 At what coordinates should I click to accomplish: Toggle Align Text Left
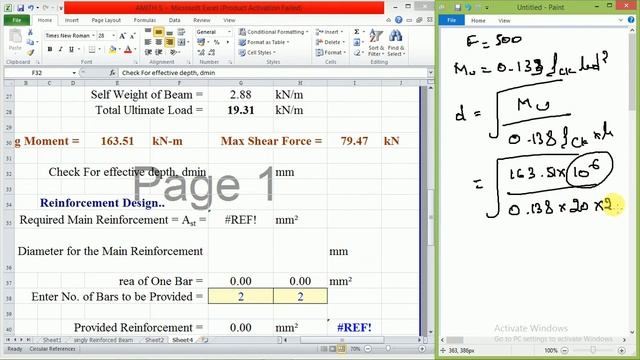148,42
